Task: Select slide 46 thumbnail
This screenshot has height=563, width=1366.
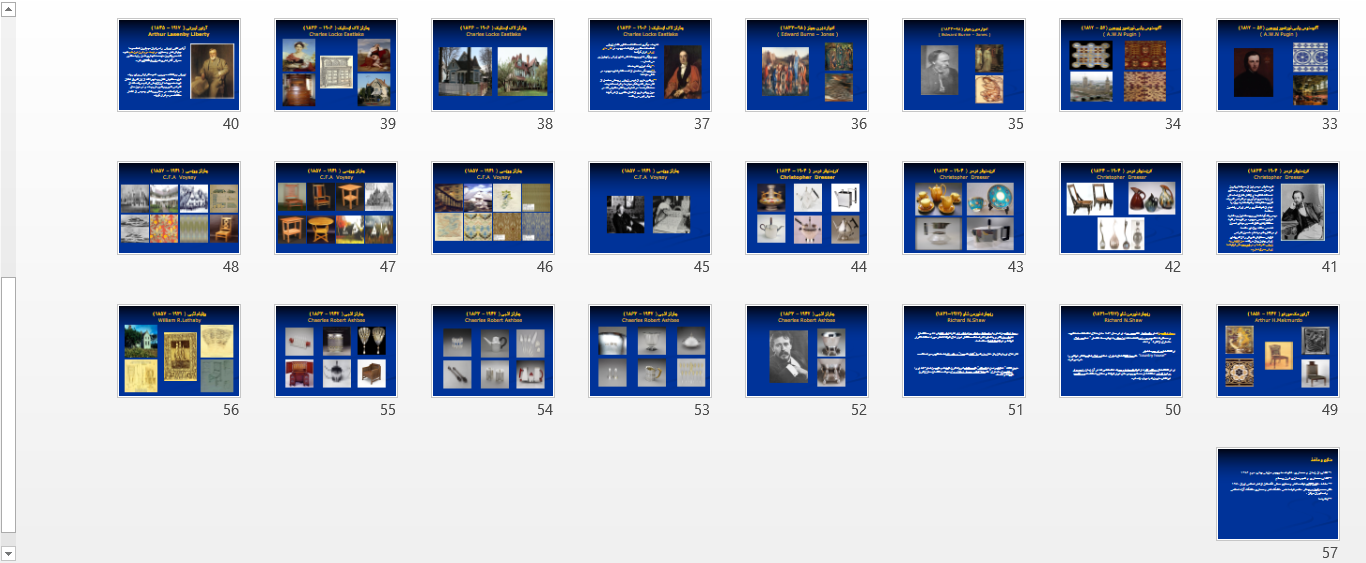Action: tap(493, 208)
